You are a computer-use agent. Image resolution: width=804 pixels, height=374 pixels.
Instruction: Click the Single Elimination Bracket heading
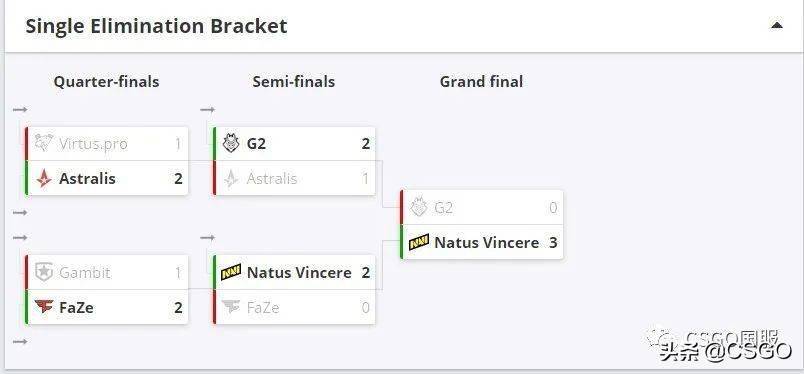coord(156,26)
